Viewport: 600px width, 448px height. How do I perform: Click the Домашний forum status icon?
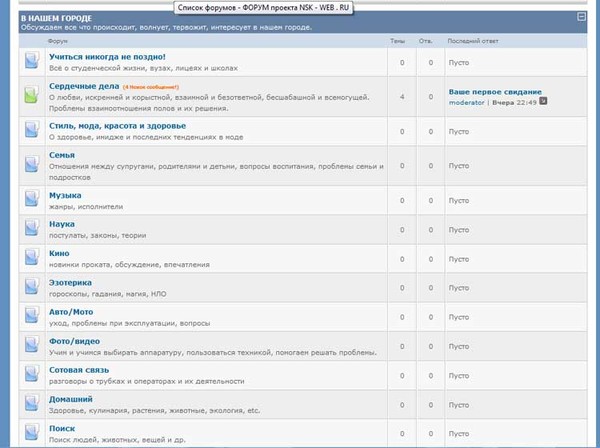pyautogui.click(x=32, y=403)
